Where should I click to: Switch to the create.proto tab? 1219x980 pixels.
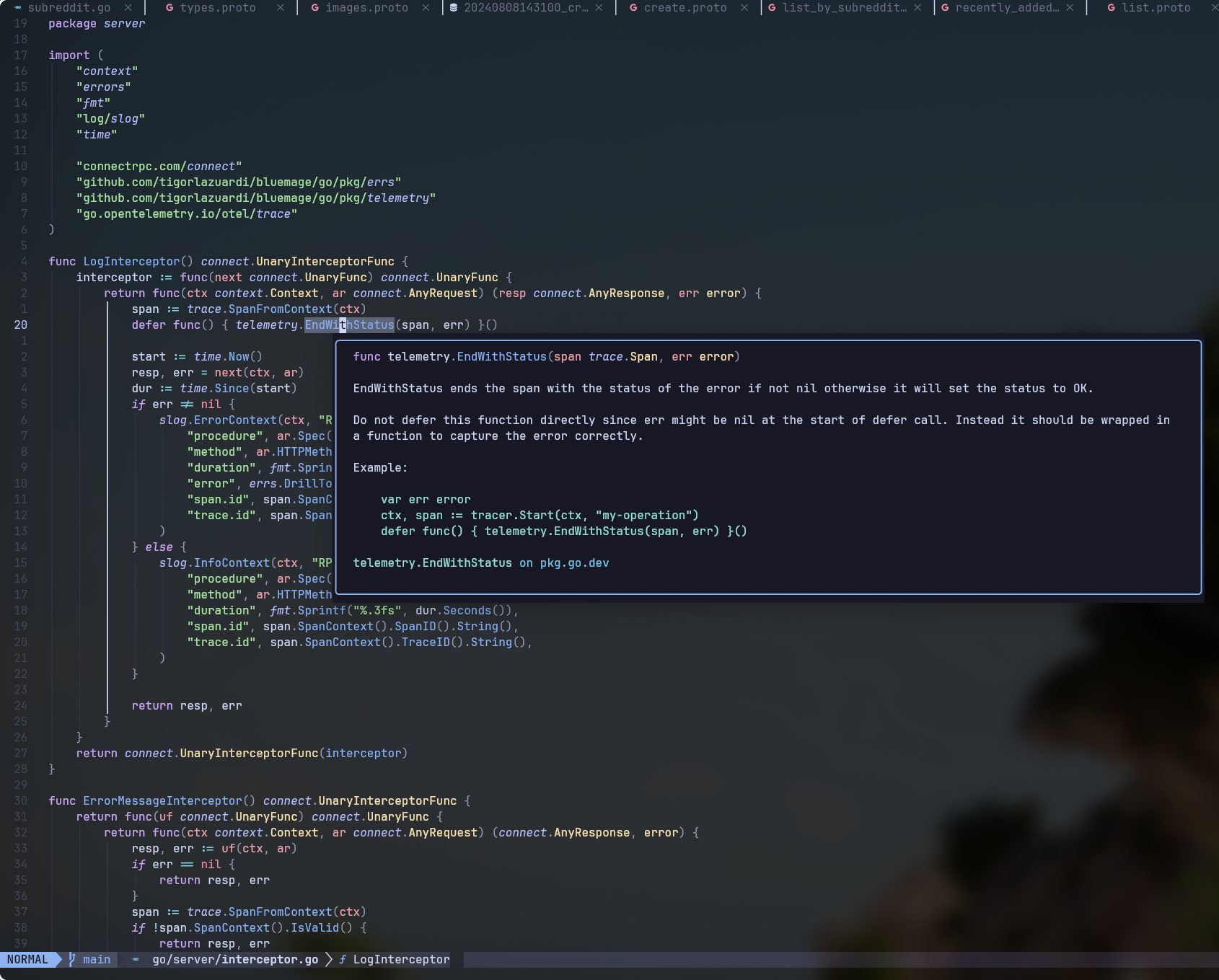point(685,7)
